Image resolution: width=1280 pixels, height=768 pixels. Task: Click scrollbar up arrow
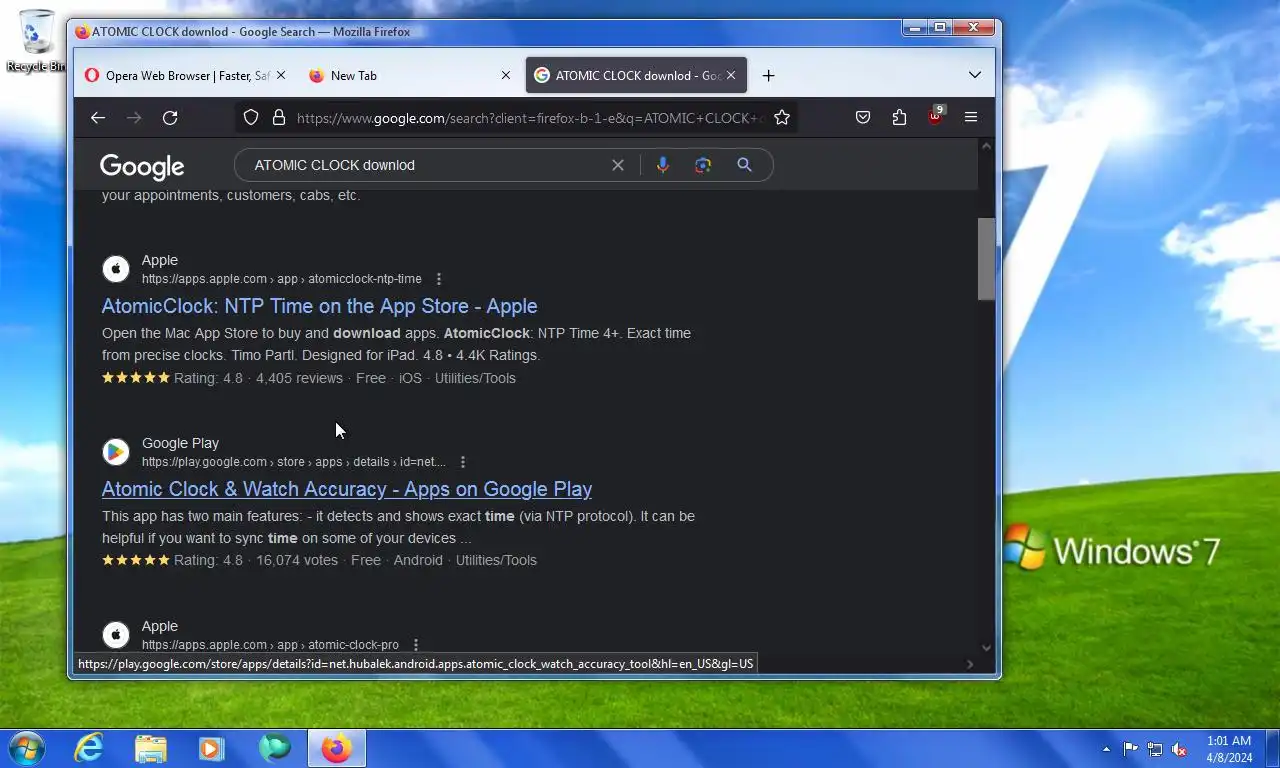tap(986, 146)
